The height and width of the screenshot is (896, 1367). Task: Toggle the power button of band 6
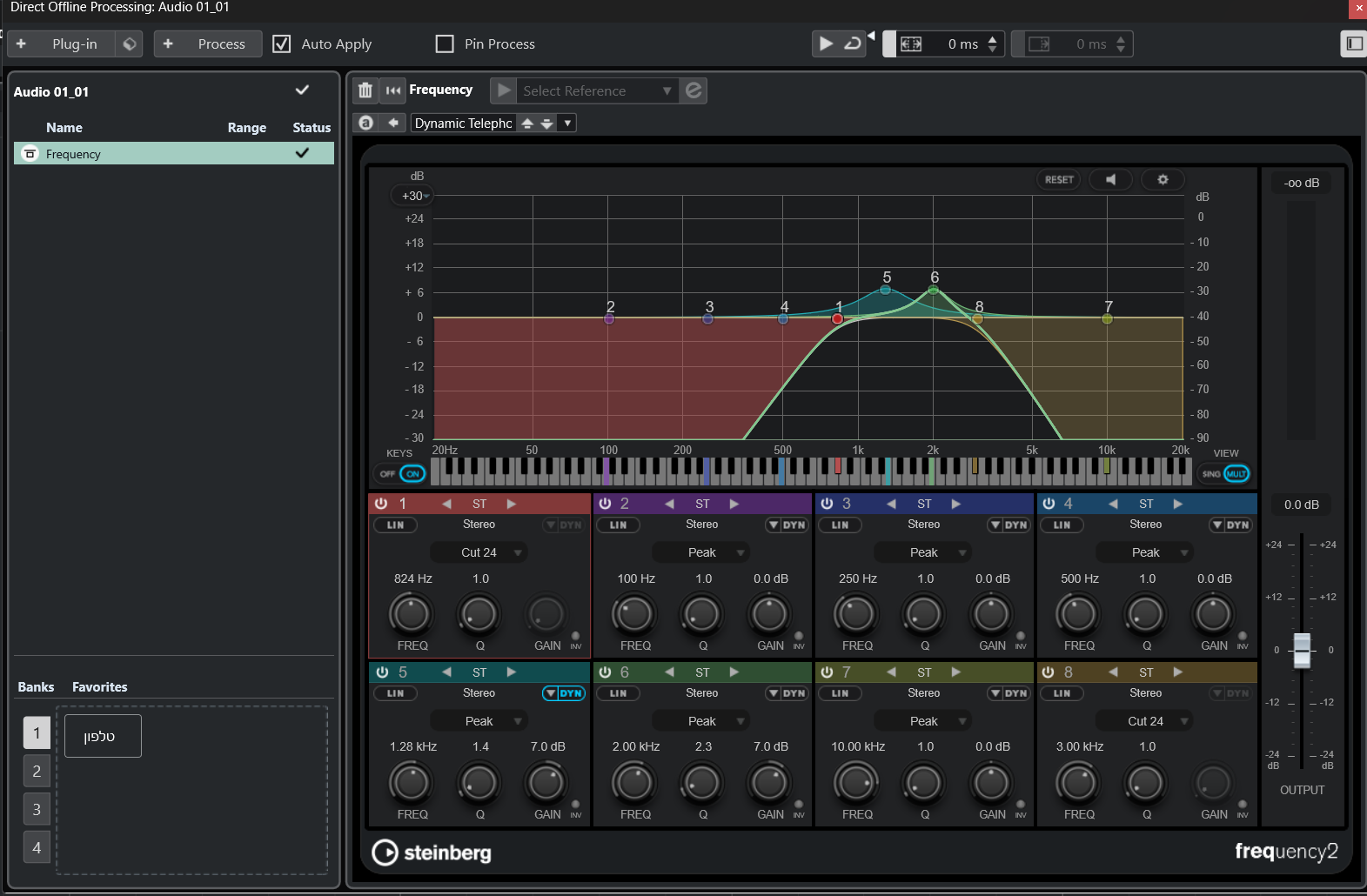[x=605, y=672]
